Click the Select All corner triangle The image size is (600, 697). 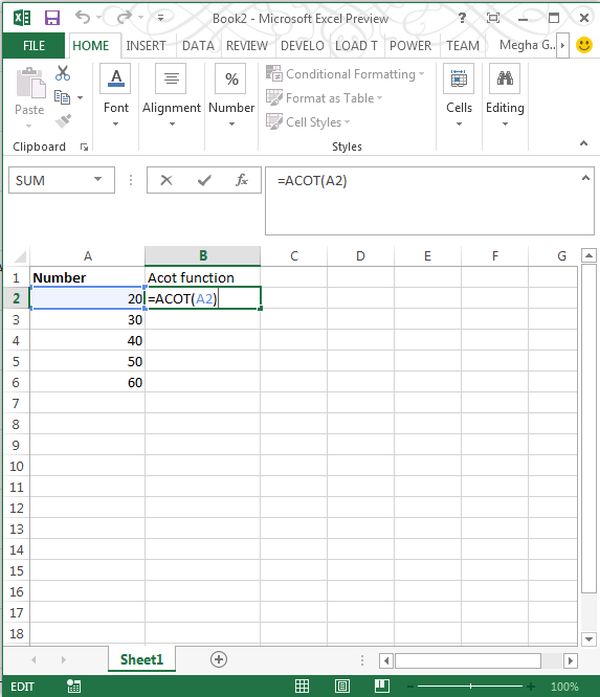(20, 256)
